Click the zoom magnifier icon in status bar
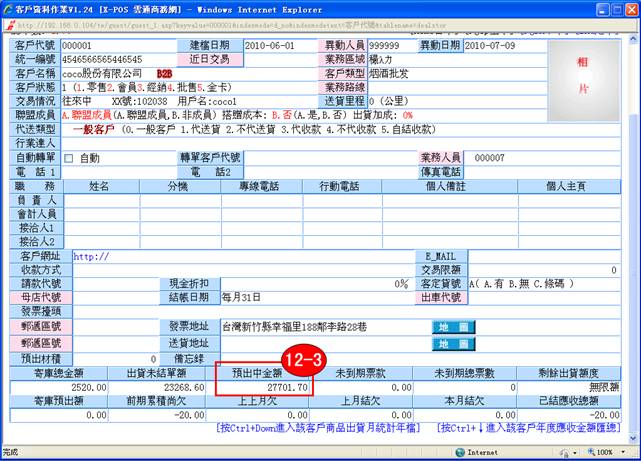 (593, 453)
